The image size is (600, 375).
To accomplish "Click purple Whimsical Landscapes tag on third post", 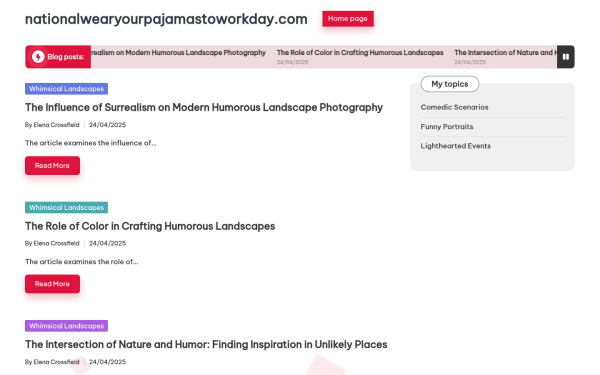I will [67, 326].
